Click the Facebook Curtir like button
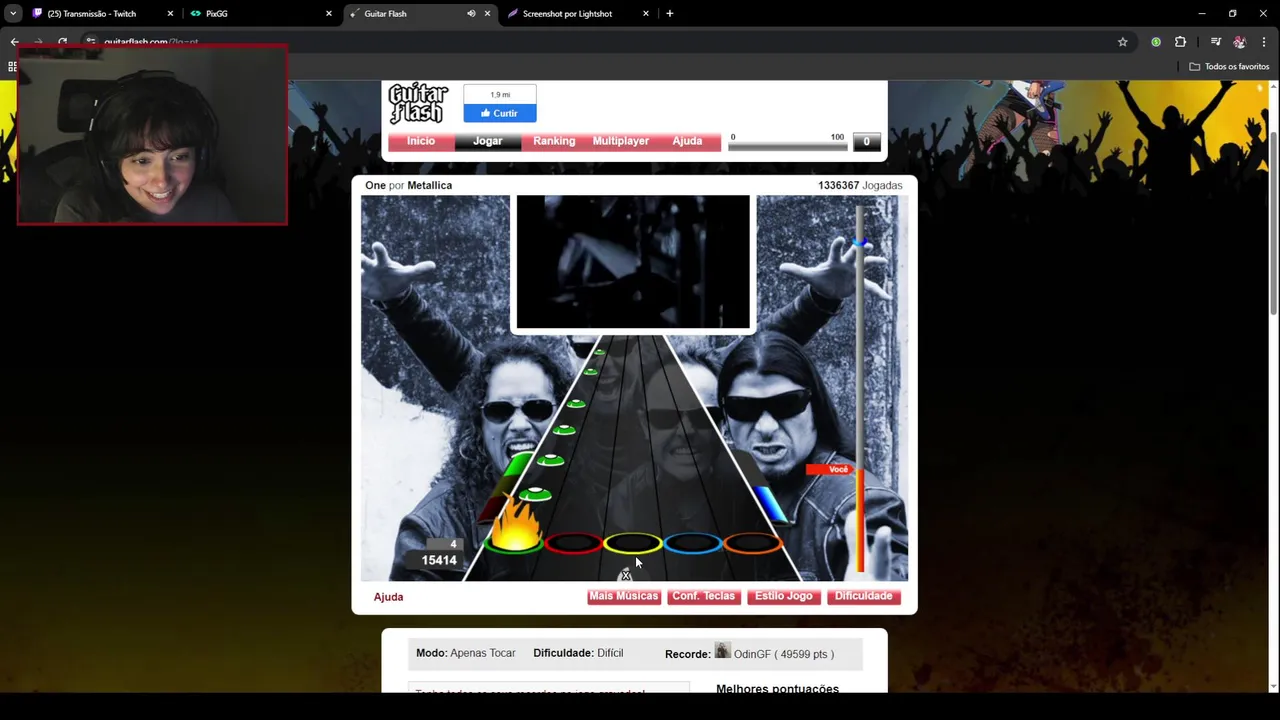The image size is (1280, 720). click(500, 113)
